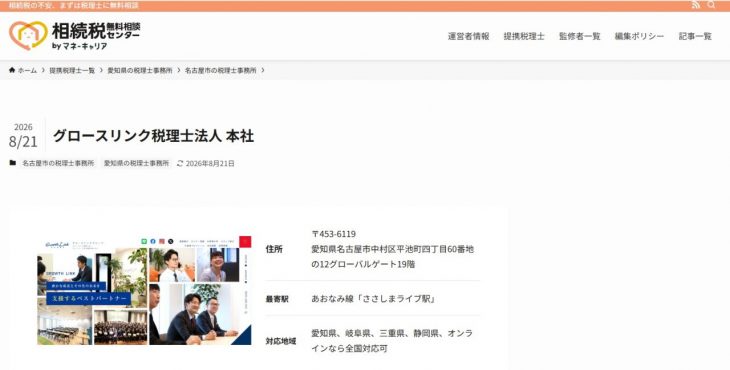The width and height of the screenshot is (730, 370).
Task: Click the refresh icon next to 2026年8月21日
Action: (180, 163)
